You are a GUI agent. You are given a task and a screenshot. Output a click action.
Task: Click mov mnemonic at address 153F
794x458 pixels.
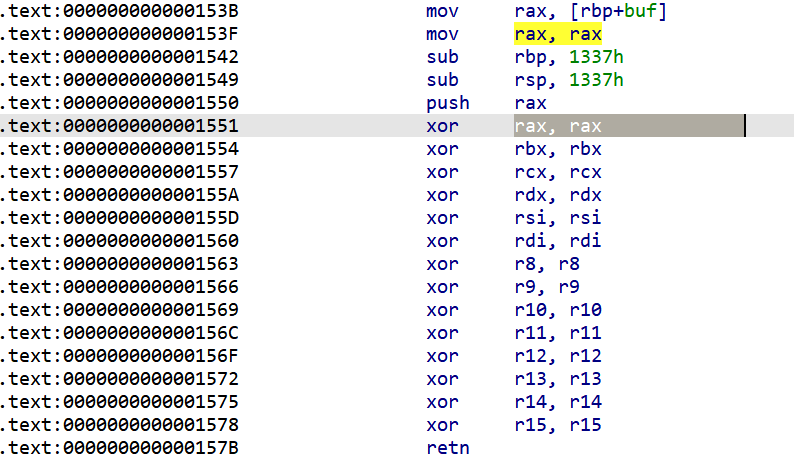pos(442,34)
